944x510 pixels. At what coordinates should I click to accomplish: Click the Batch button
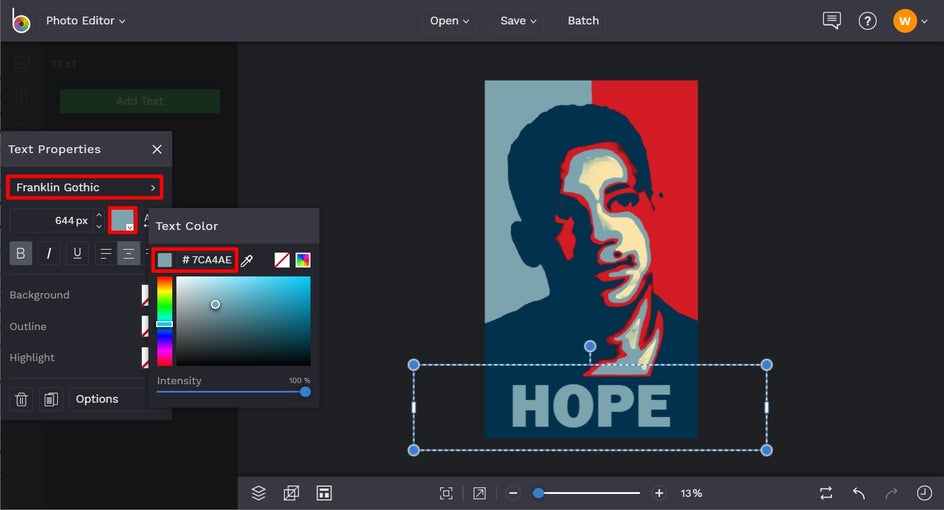click(x=583, y=20)
